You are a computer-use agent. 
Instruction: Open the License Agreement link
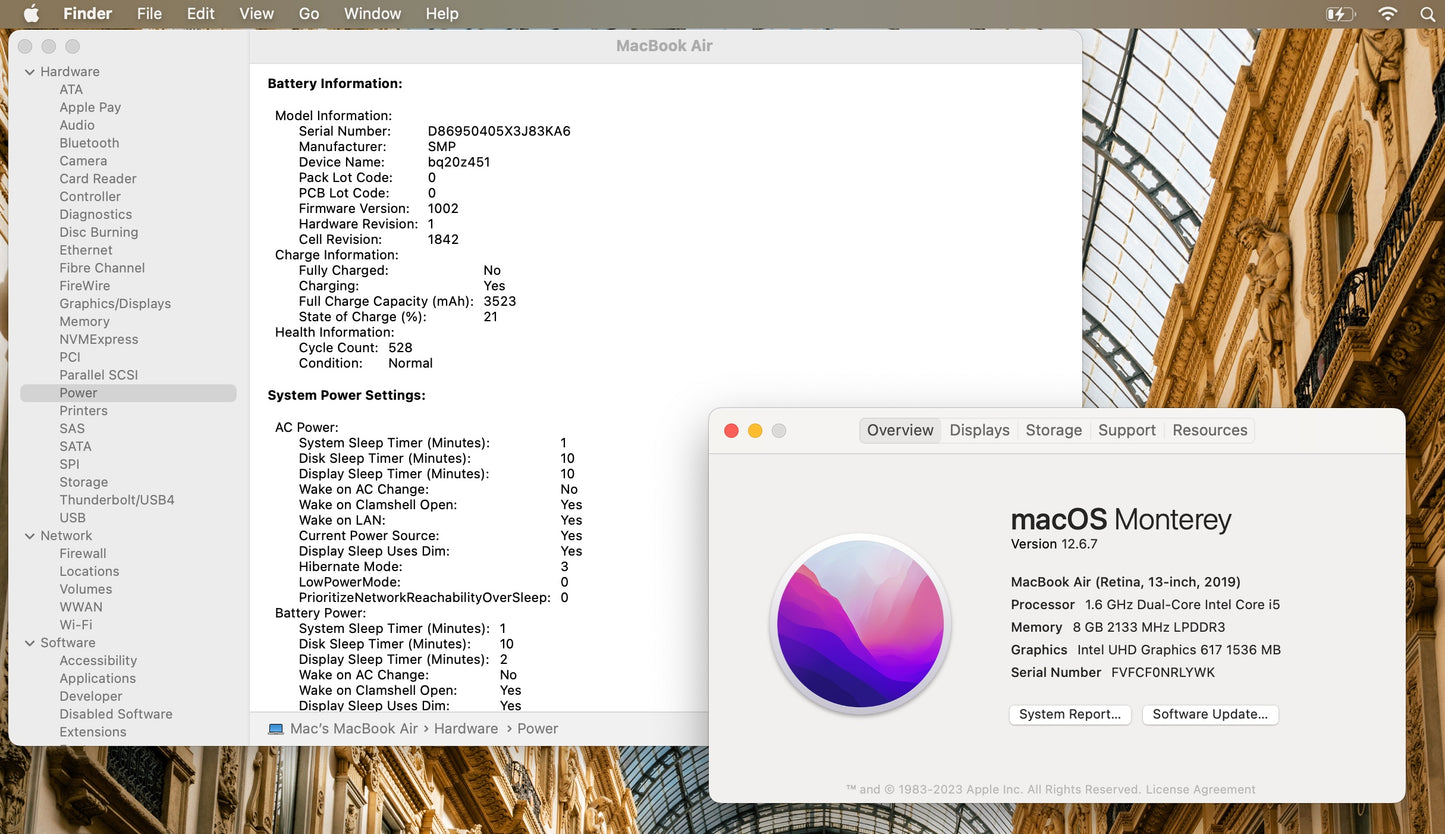tap(1200, 789)
